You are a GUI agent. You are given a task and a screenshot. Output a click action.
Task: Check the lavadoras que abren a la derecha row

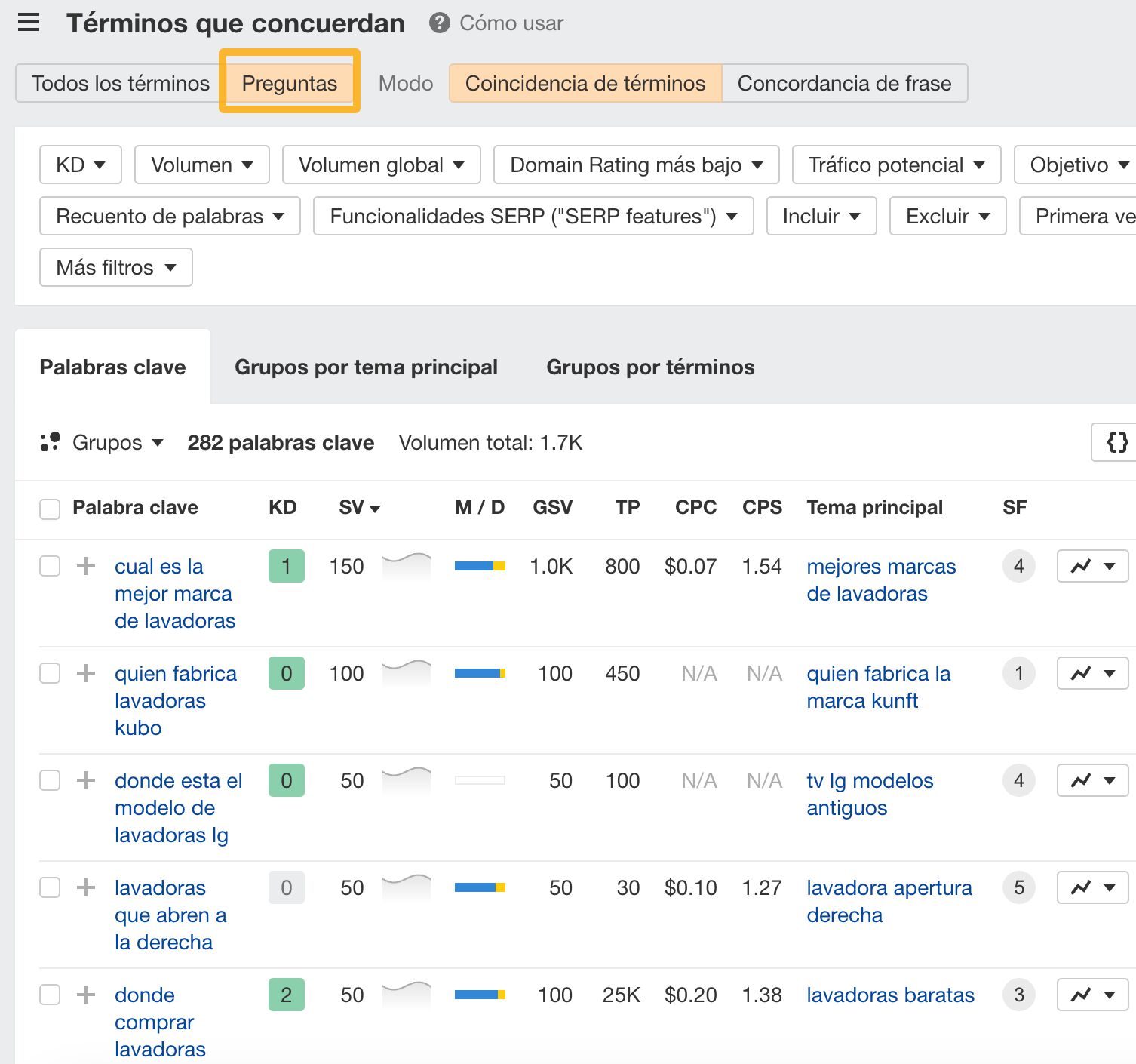(49, 887)
